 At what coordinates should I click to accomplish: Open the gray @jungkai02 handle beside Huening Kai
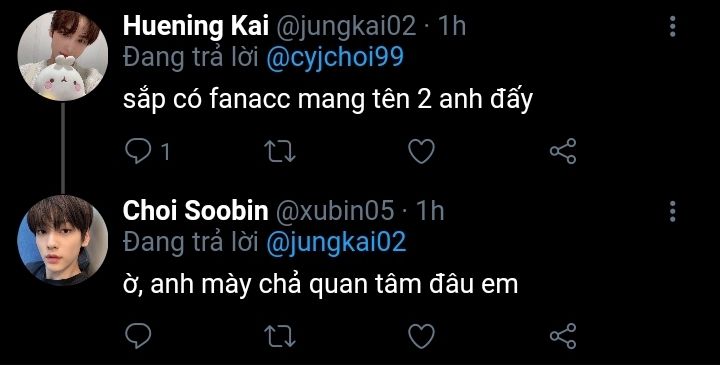pos(345,28)
